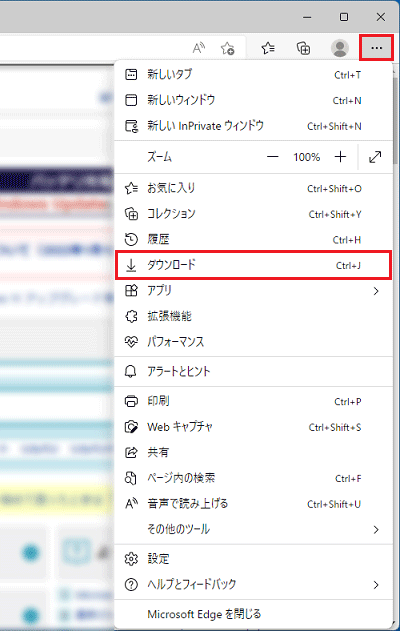Open コレクション from the menu
This screenshot has width=400, height=631.
tap(254, 214)
